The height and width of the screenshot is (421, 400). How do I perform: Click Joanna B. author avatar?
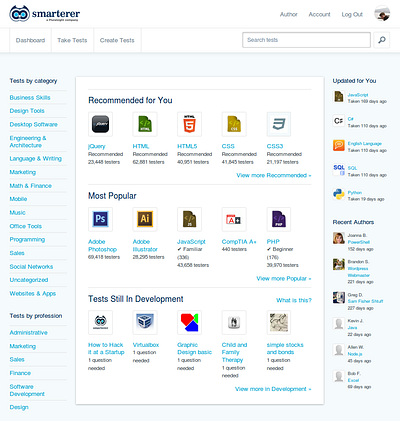click(339, 238)
